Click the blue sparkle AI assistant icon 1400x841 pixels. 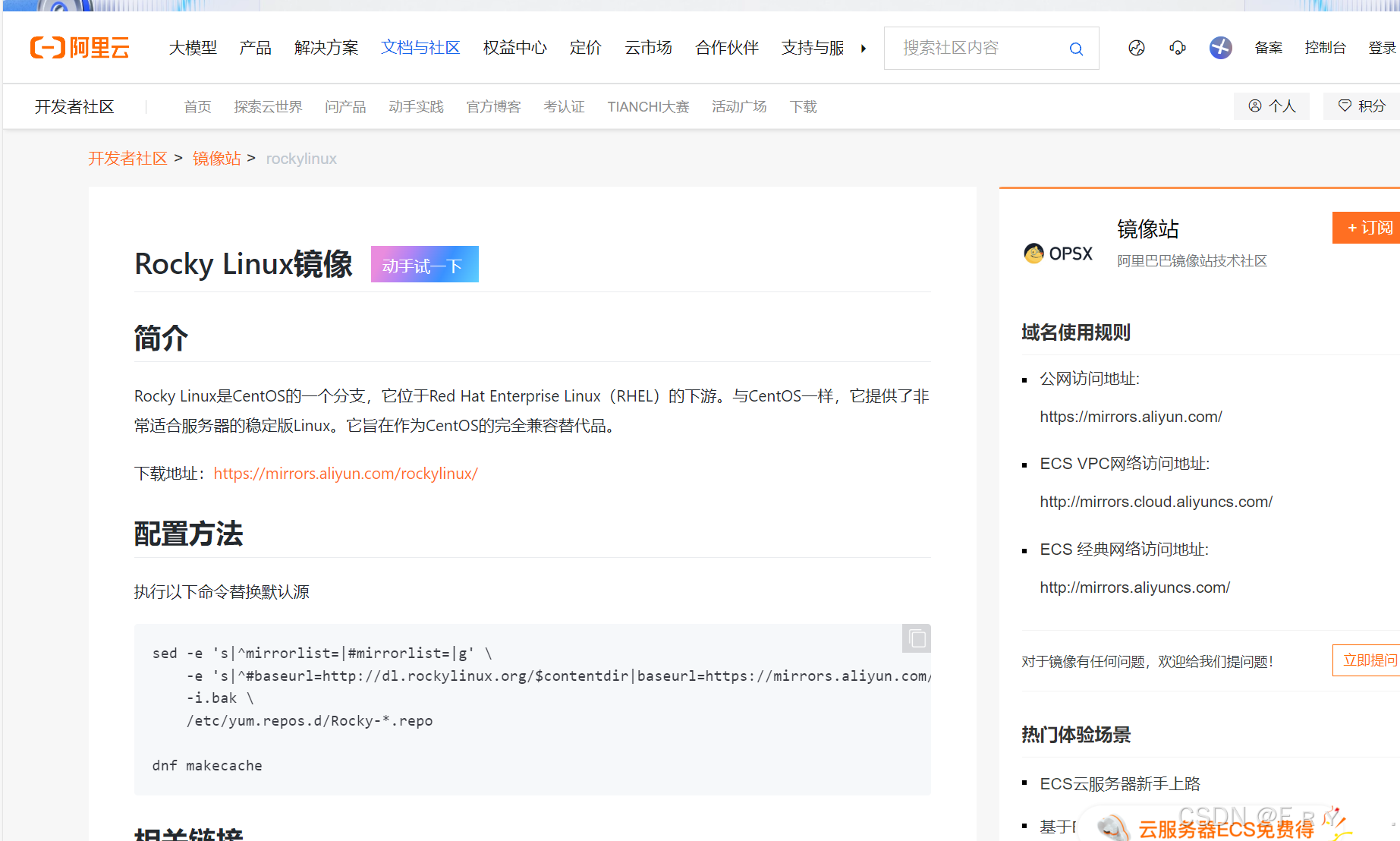[x=1221, y=48]
